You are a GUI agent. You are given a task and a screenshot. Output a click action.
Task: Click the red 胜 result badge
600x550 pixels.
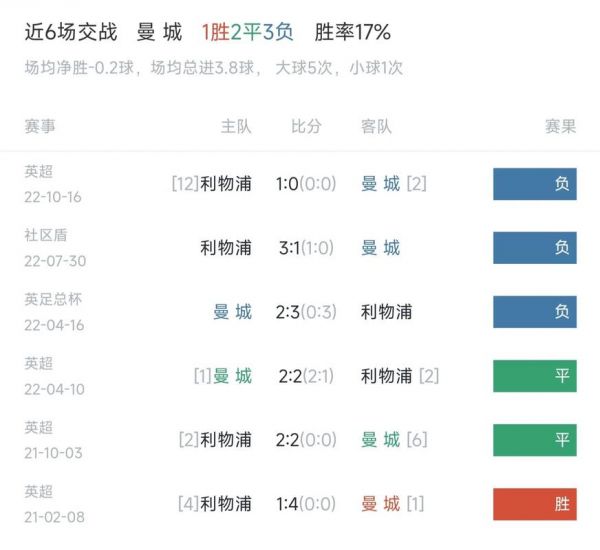(535, 504)
